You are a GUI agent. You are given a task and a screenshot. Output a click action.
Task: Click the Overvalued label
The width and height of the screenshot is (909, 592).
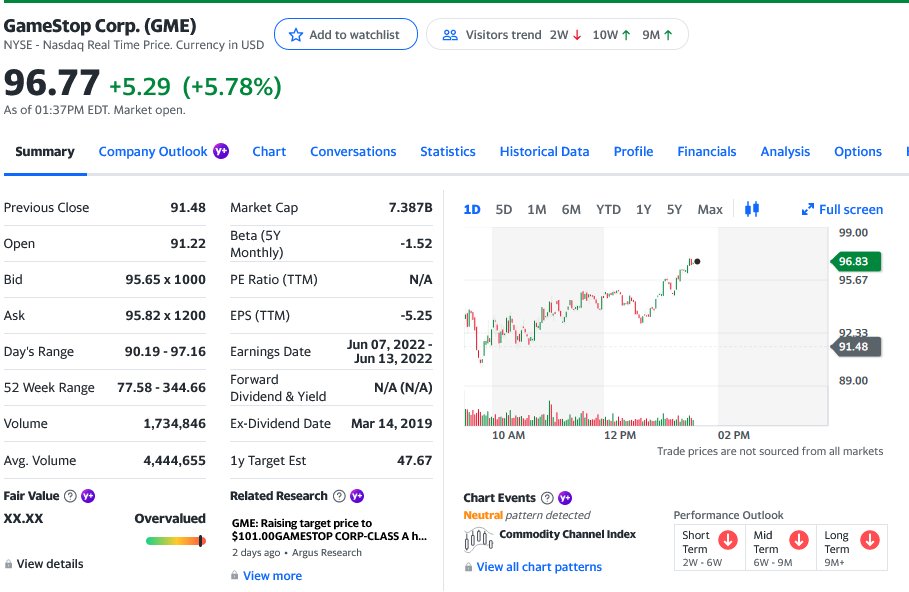point(170,518)
